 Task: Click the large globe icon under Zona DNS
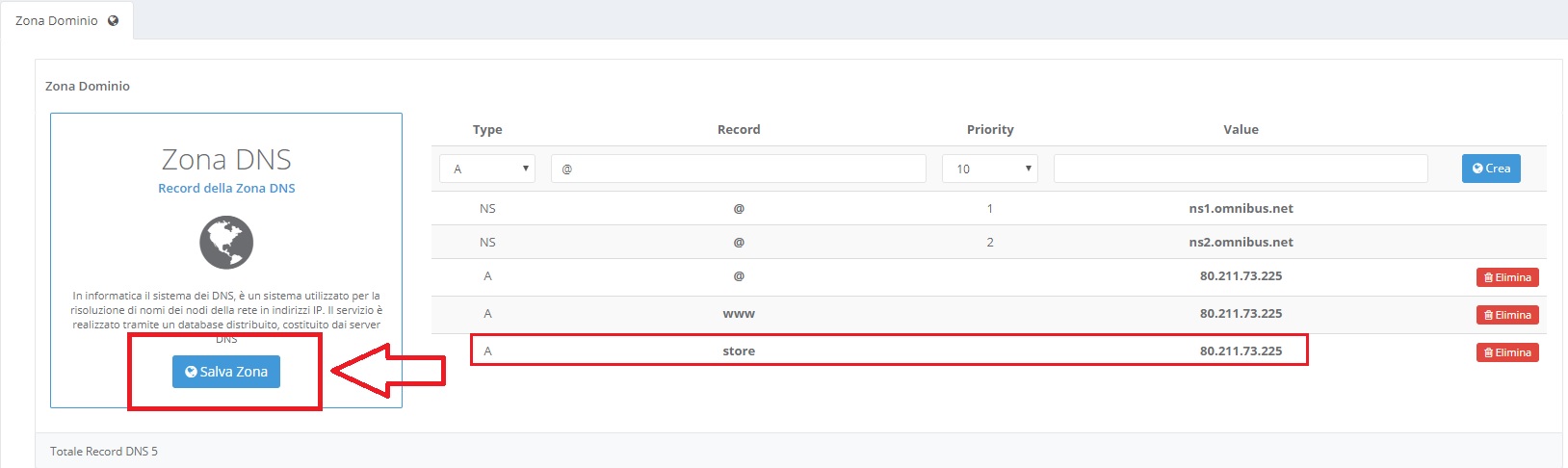(226, 243)
